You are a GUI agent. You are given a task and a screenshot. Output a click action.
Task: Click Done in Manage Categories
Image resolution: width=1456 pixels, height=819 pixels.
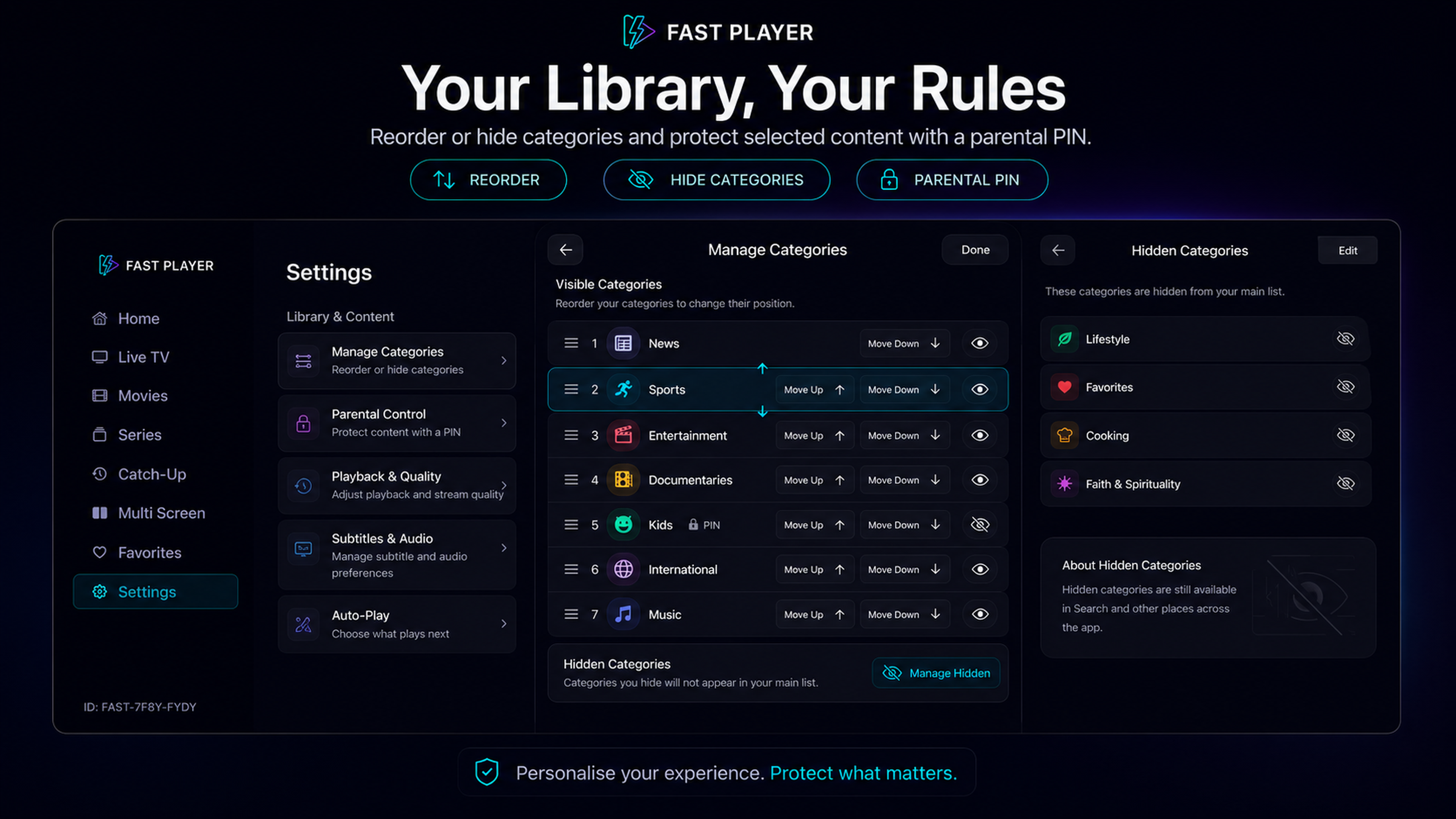point(975,250)
